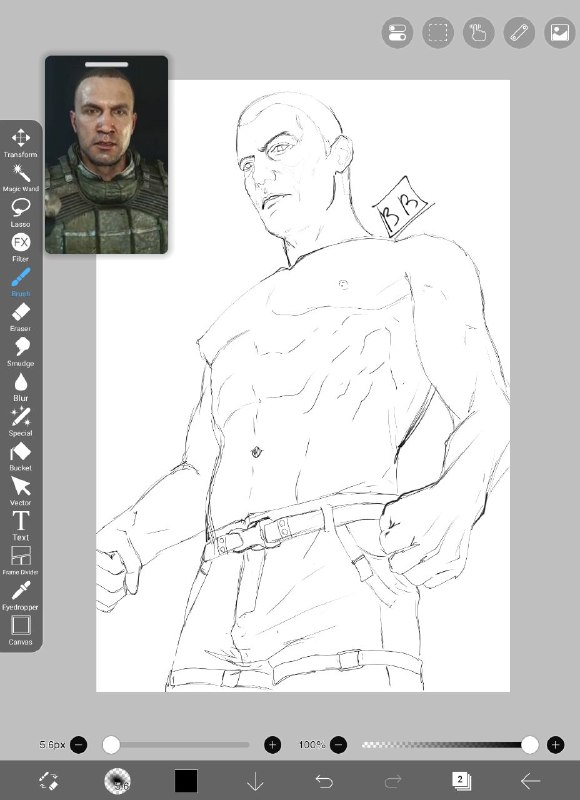Image resolution: width=580 pixels, height=800 pixels.
Task: Open the FX Filter tool
Action: point(20,247)
